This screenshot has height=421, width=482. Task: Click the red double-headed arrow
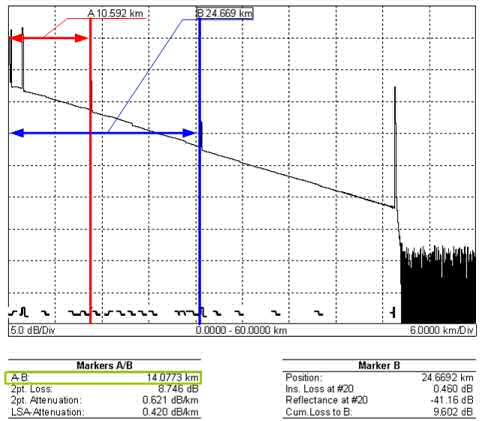[x=49, y=38]
